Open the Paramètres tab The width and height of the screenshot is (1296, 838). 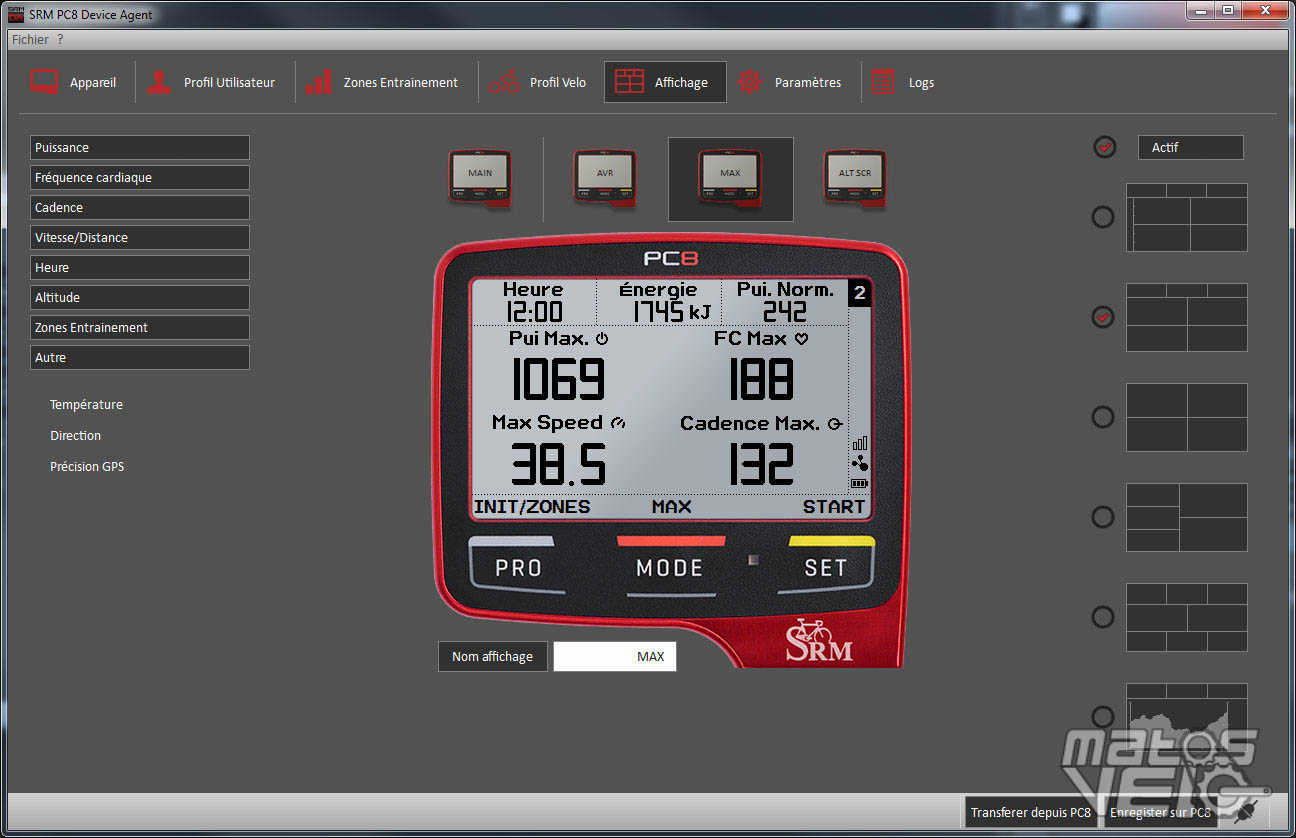789,82
